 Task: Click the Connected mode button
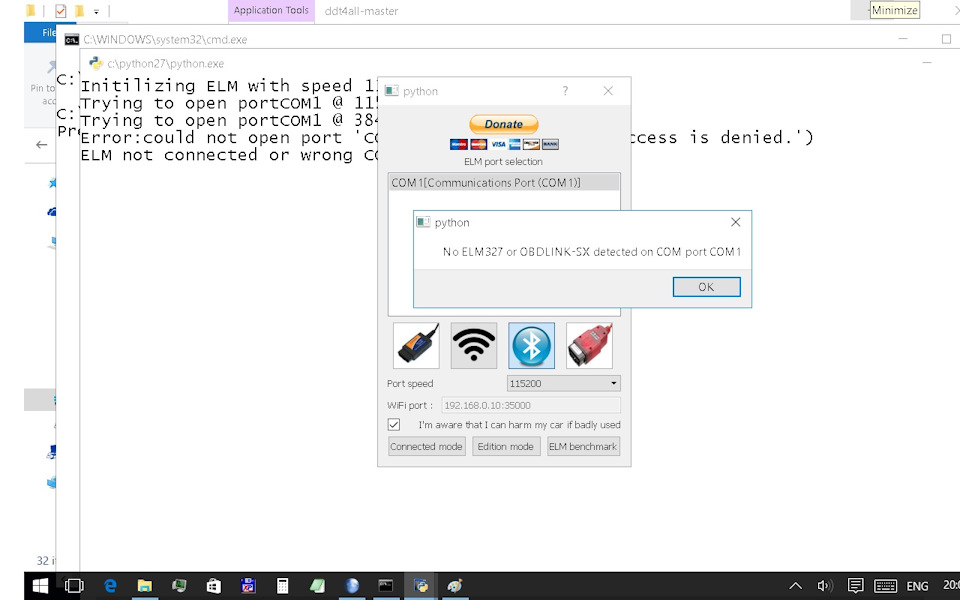[427, 446]
